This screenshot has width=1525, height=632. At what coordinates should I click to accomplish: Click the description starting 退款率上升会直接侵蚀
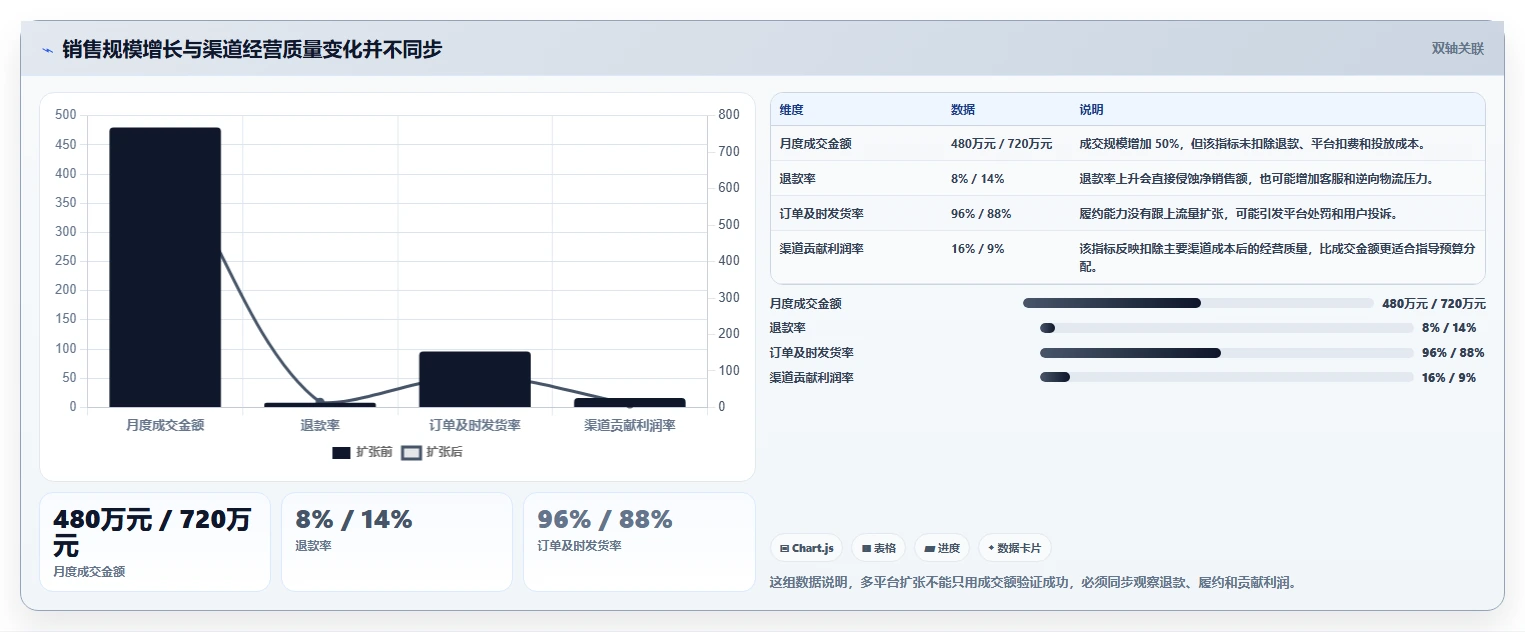pyautogui.click(x=1257, y=179)
